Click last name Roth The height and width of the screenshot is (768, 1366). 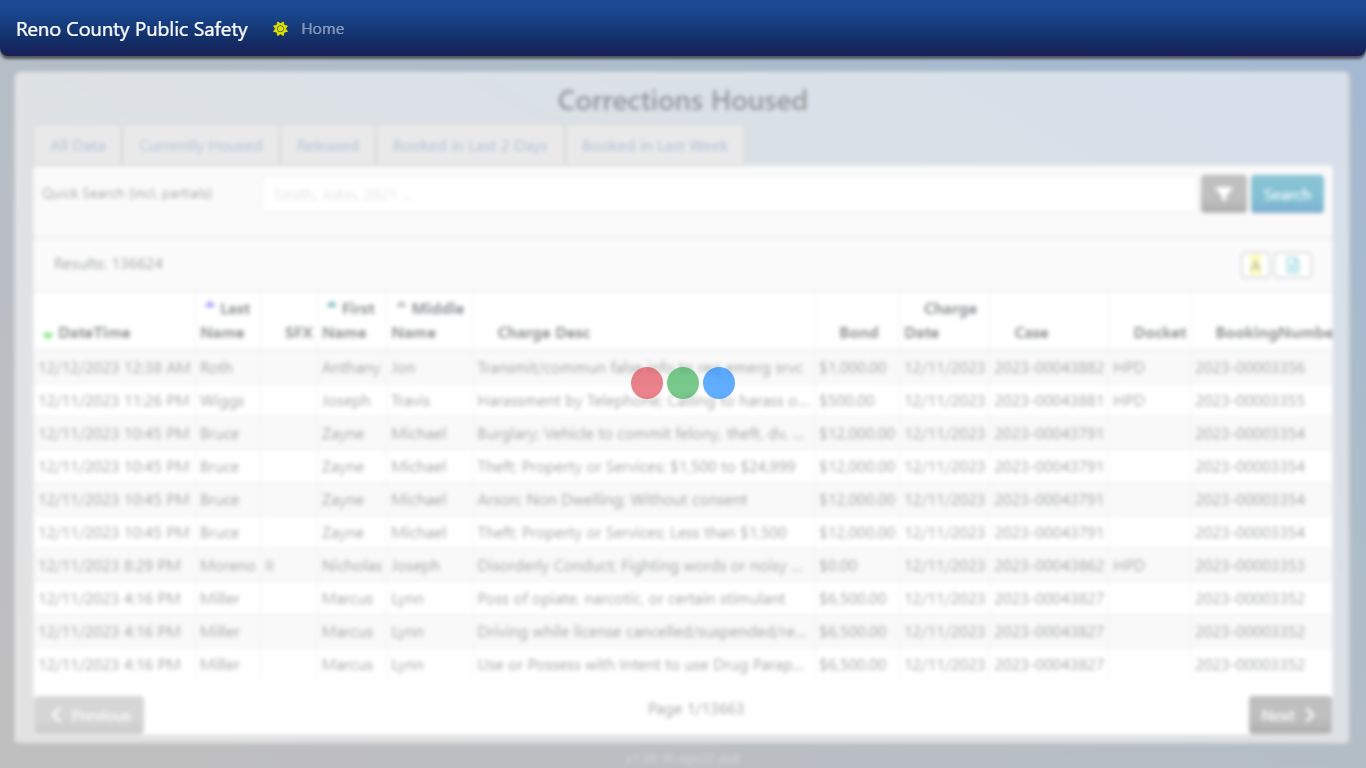point(216,368)
